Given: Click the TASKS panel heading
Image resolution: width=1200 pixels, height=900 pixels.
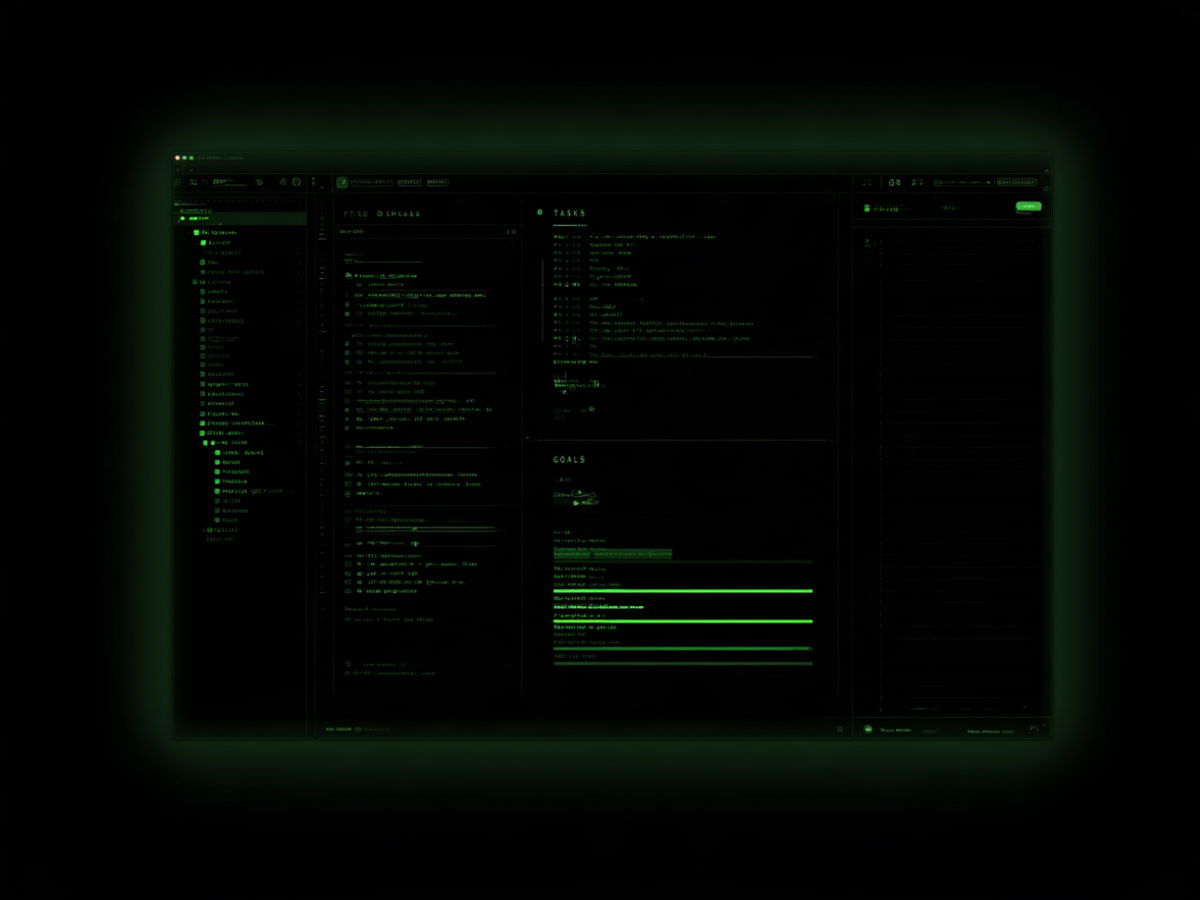Looking at the screenshot, I should pos(569,213).
